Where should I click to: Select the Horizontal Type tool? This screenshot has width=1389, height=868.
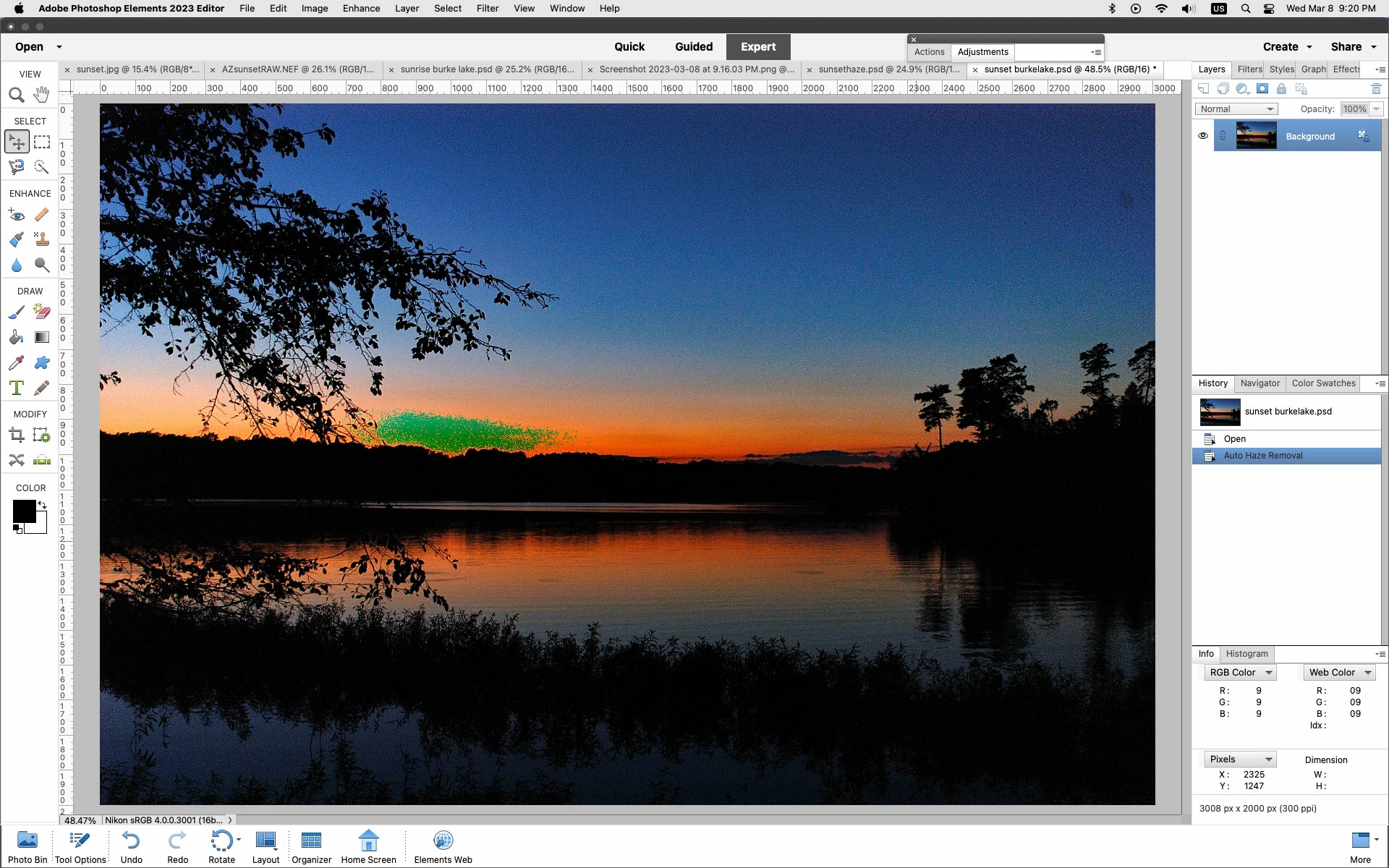pos(16,388)
